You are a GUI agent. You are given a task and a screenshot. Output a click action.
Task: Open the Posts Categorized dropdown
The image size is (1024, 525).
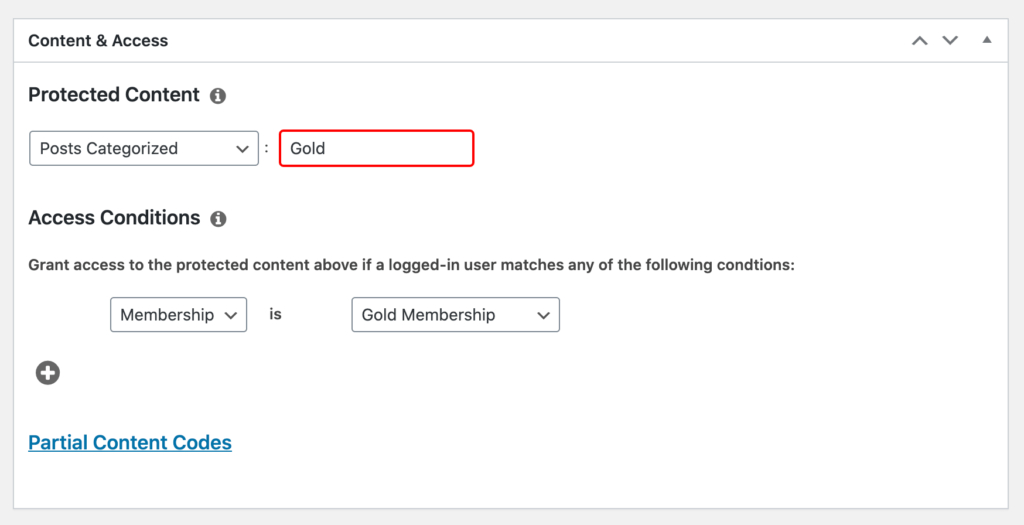coord(143,149)
